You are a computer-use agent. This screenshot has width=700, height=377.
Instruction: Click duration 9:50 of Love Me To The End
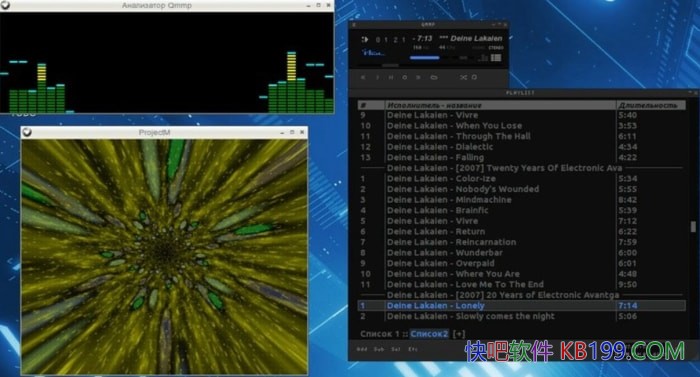point(628,285)
